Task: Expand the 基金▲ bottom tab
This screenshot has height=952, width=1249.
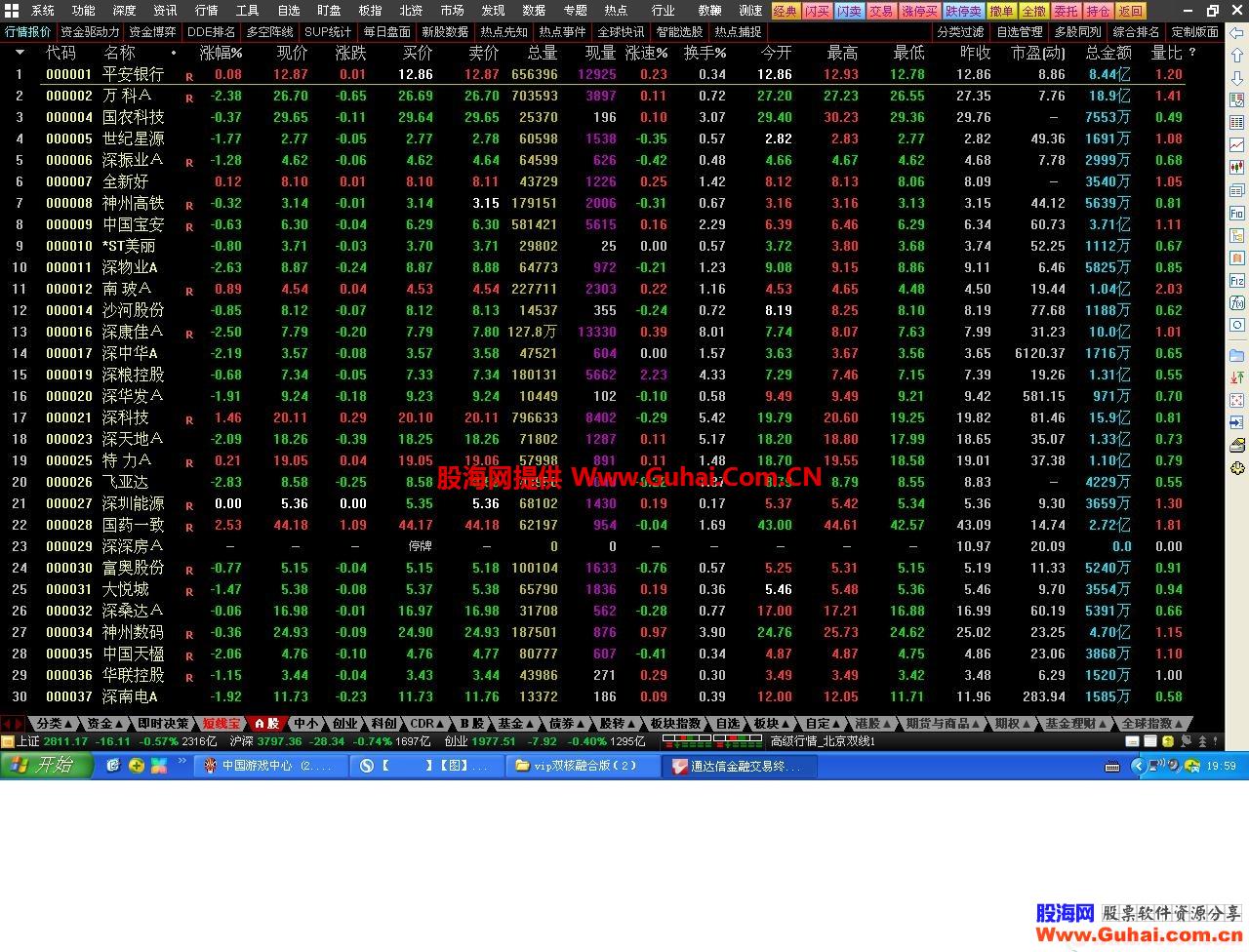Action: pos(516,724)
